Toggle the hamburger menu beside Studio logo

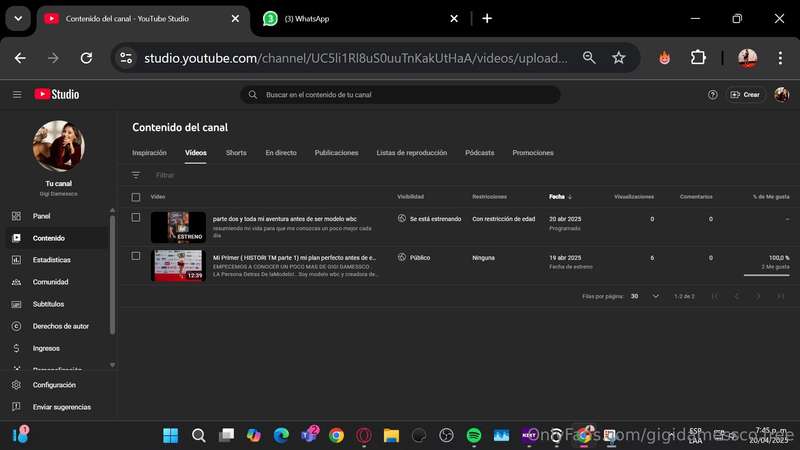point(17,95)
